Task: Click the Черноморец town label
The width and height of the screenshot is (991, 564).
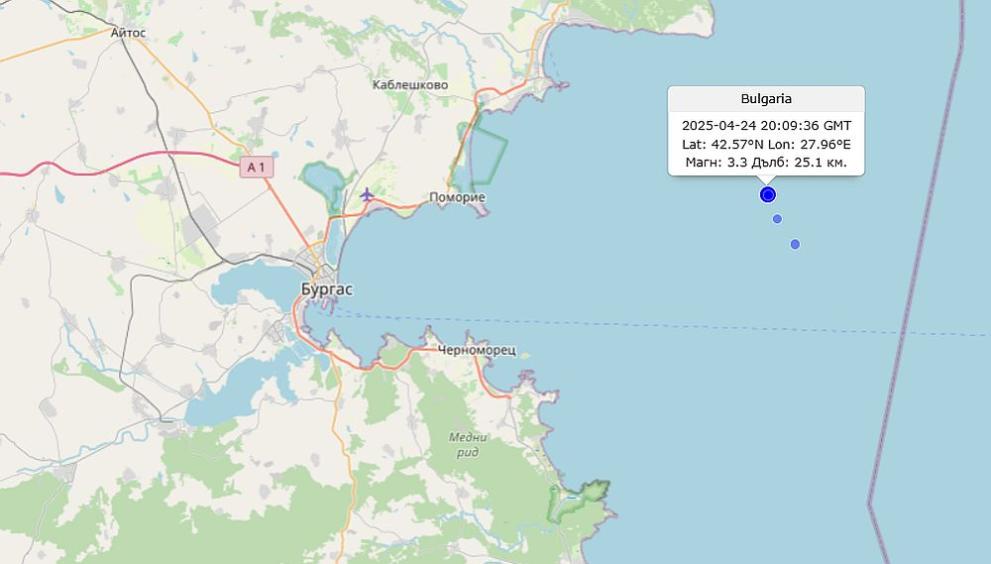Action: 477,350
